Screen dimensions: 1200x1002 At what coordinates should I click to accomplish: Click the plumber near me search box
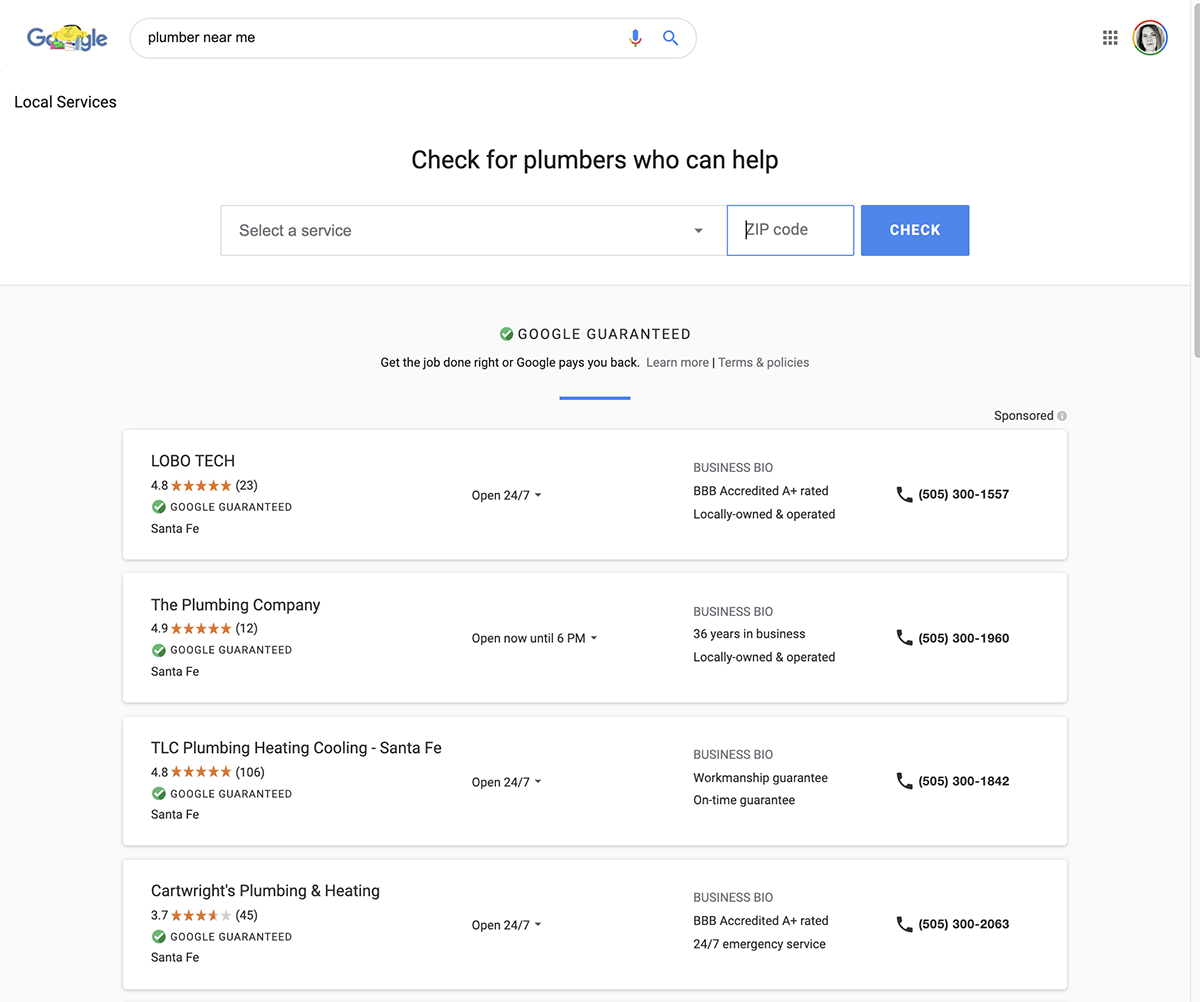[380, 38]
